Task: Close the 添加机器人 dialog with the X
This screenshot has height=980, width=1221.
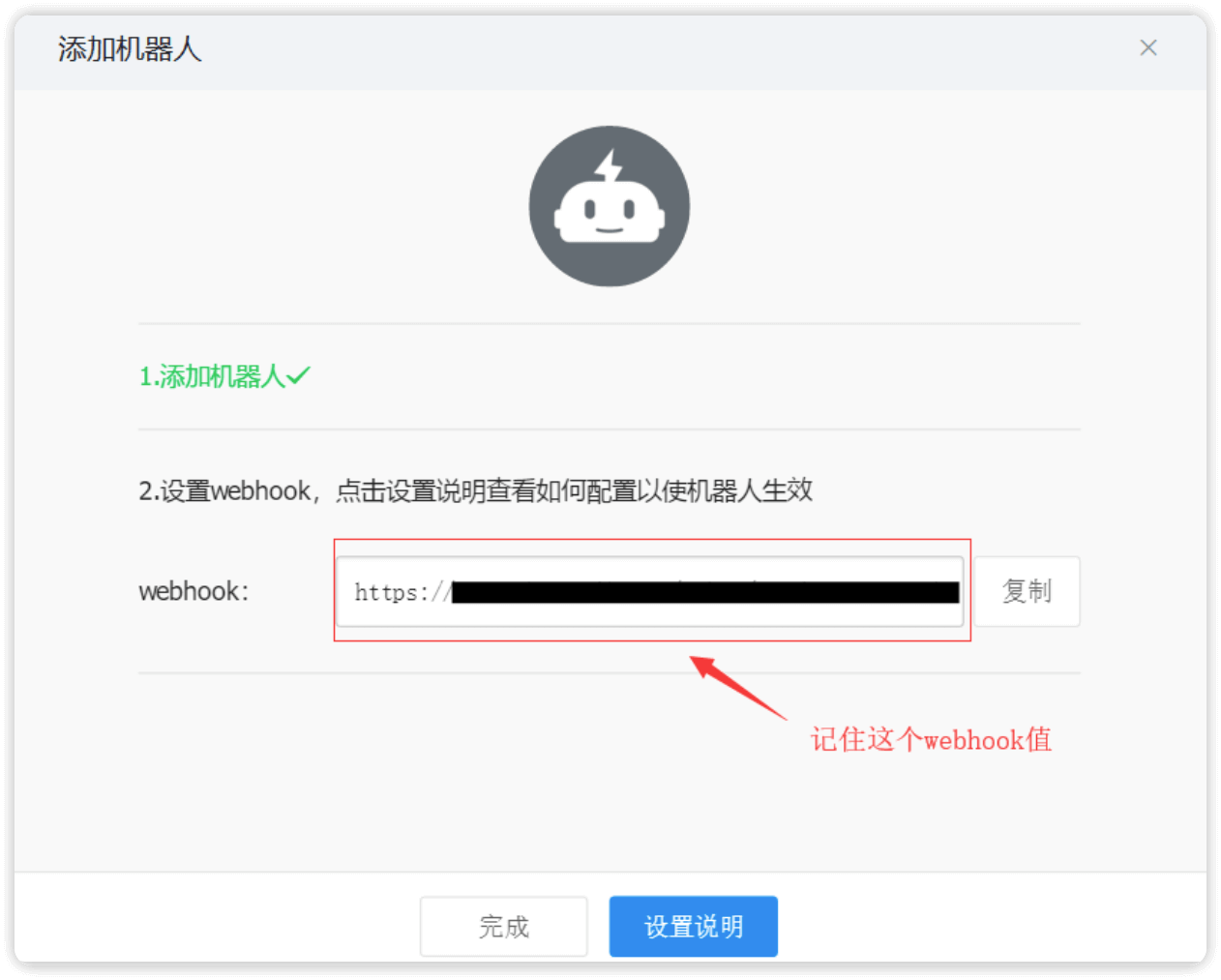Action: click(1147, 47)
